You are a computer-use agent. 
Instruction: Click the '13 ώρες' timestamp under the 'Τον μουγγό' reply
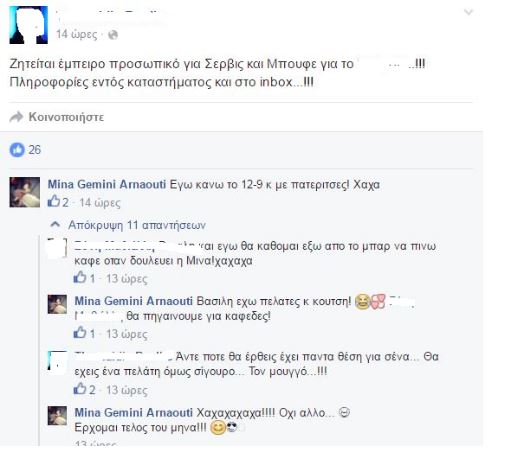click(127, 390)
